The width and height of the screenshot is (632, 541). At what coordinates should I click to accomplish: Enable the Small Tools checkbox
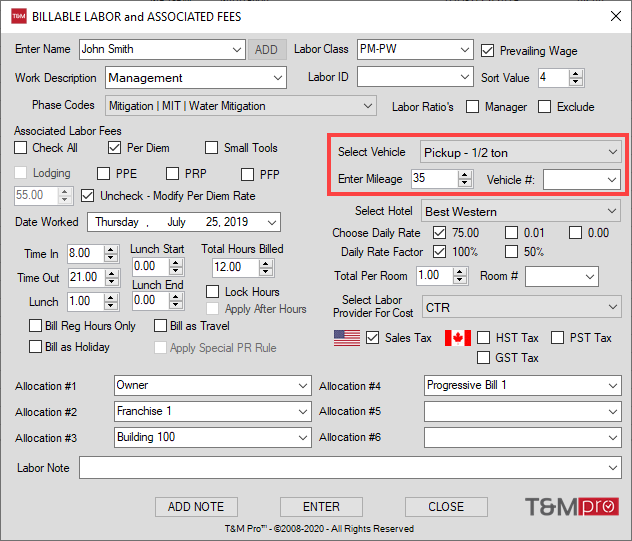coord(211,148)
